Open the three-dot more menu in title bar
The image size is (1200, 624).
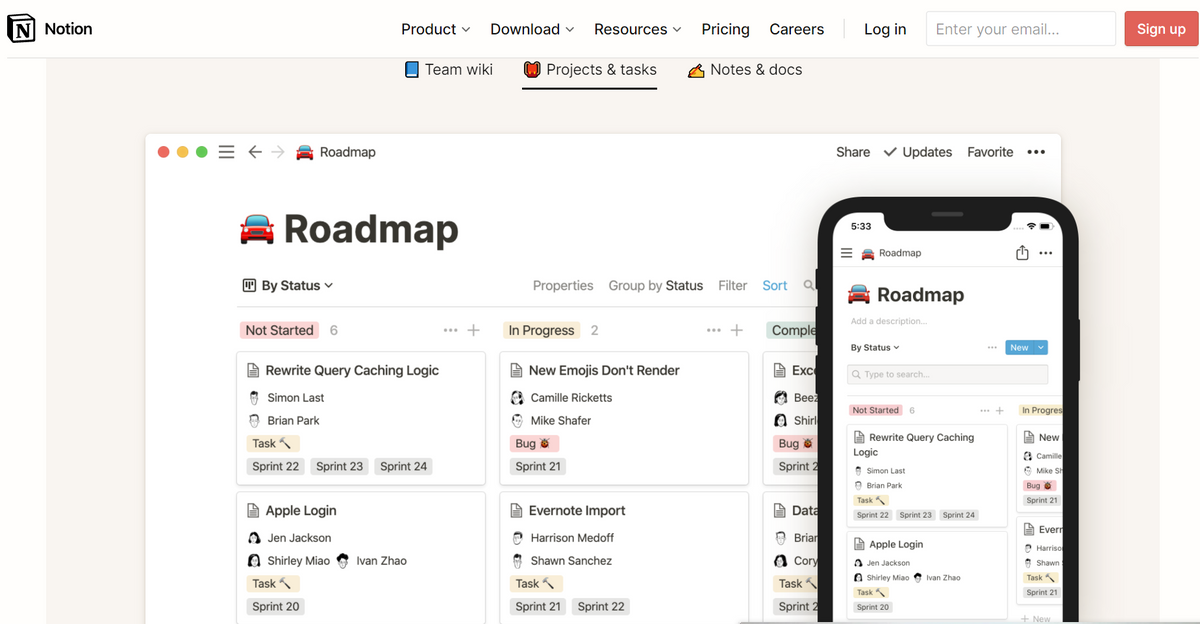pos(1036,152)
